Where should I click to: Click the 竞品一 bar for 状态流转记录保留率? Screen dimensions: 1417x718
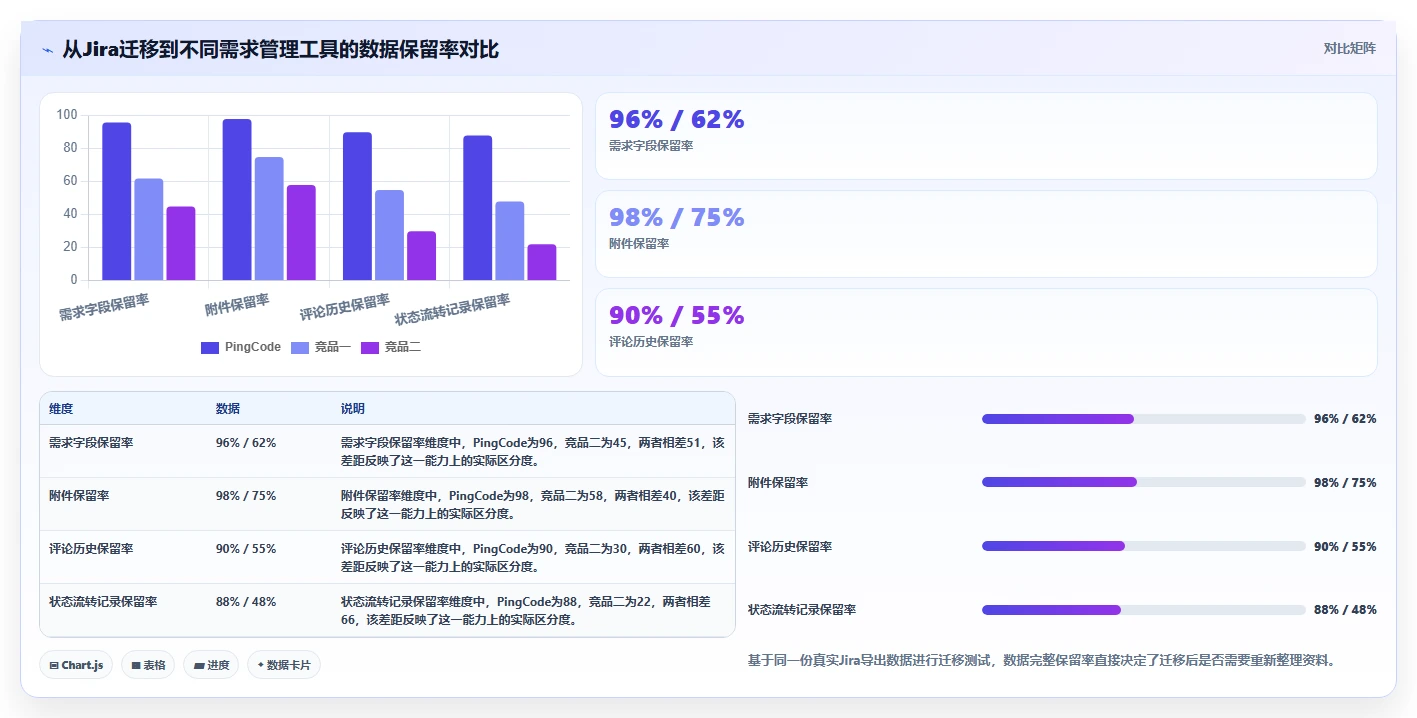pyautogui.click(x=509, y=241)
